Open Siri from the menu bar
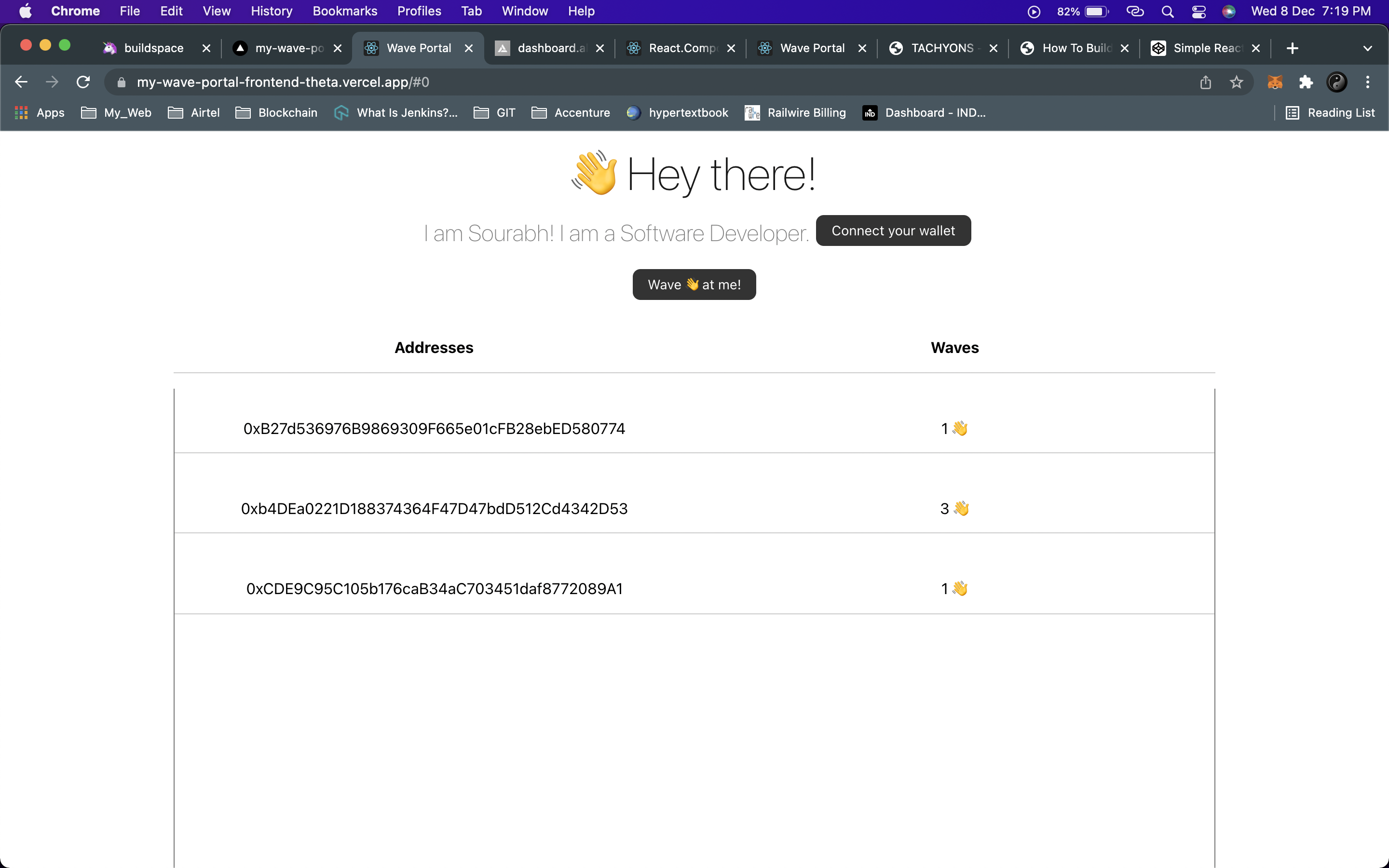 coord(1229,11)
